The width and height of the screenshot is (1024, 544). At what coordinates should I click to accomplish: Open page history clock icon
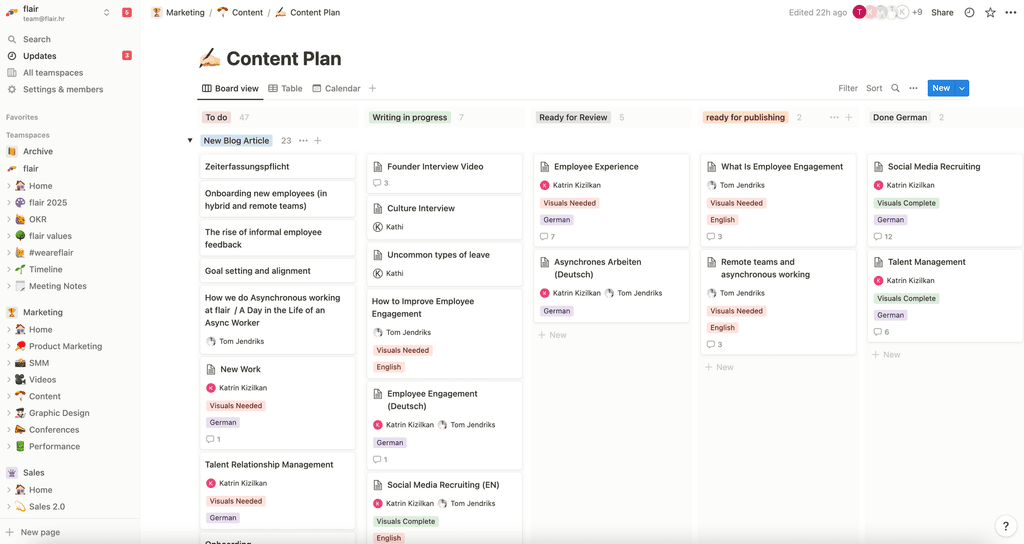(969, 12)
